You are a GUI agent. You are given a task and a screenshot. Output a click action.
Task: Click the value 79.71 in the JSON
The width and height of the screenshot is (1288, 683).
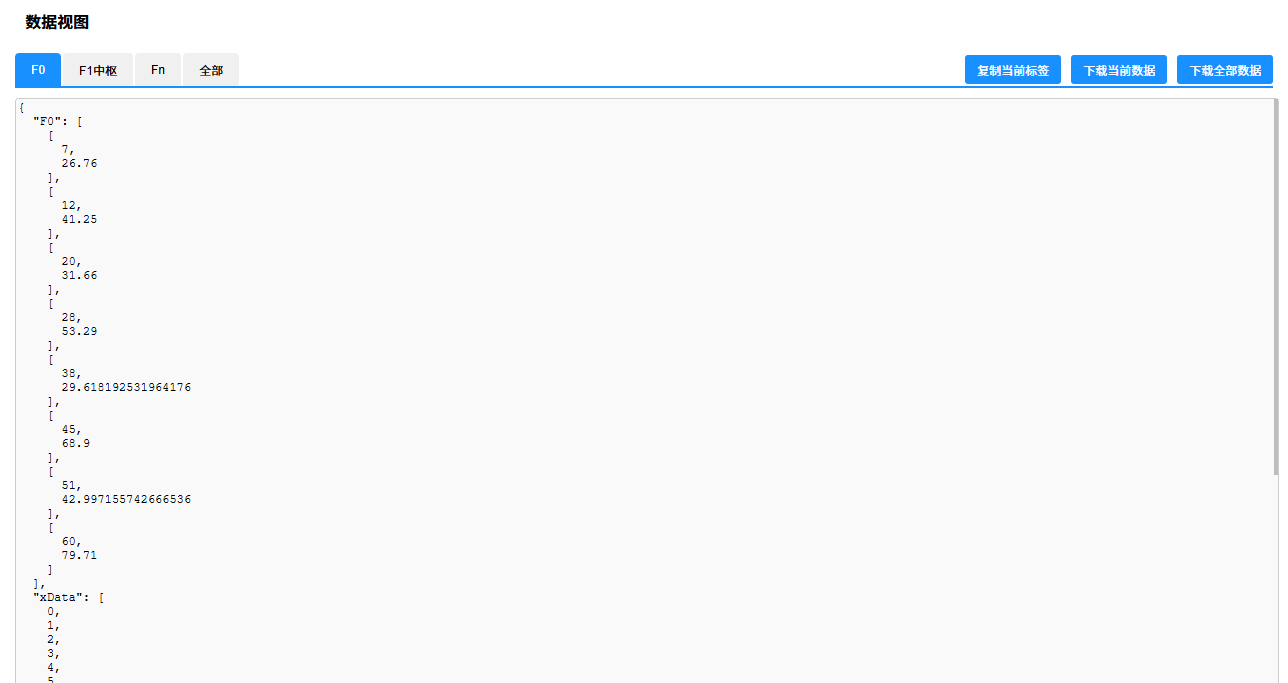point(79,555)
